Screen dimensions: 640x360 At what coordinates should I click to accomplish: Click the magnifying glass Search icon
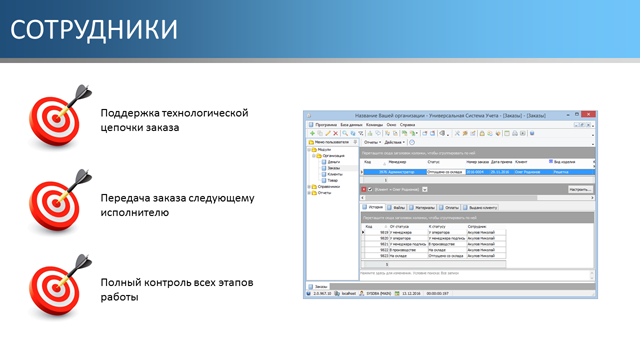coord(345,133)
